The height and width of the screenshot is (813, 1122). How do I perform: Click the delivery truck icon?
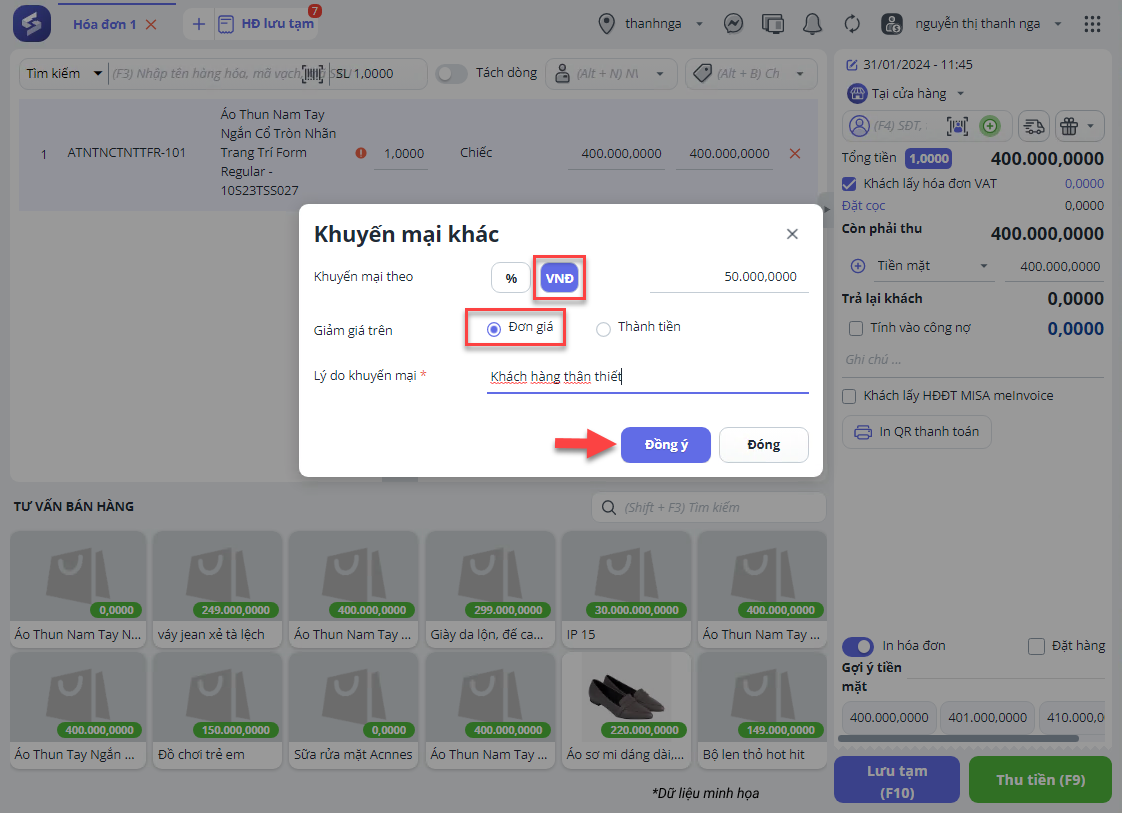pyautogui.click(x=1033, y=126)
